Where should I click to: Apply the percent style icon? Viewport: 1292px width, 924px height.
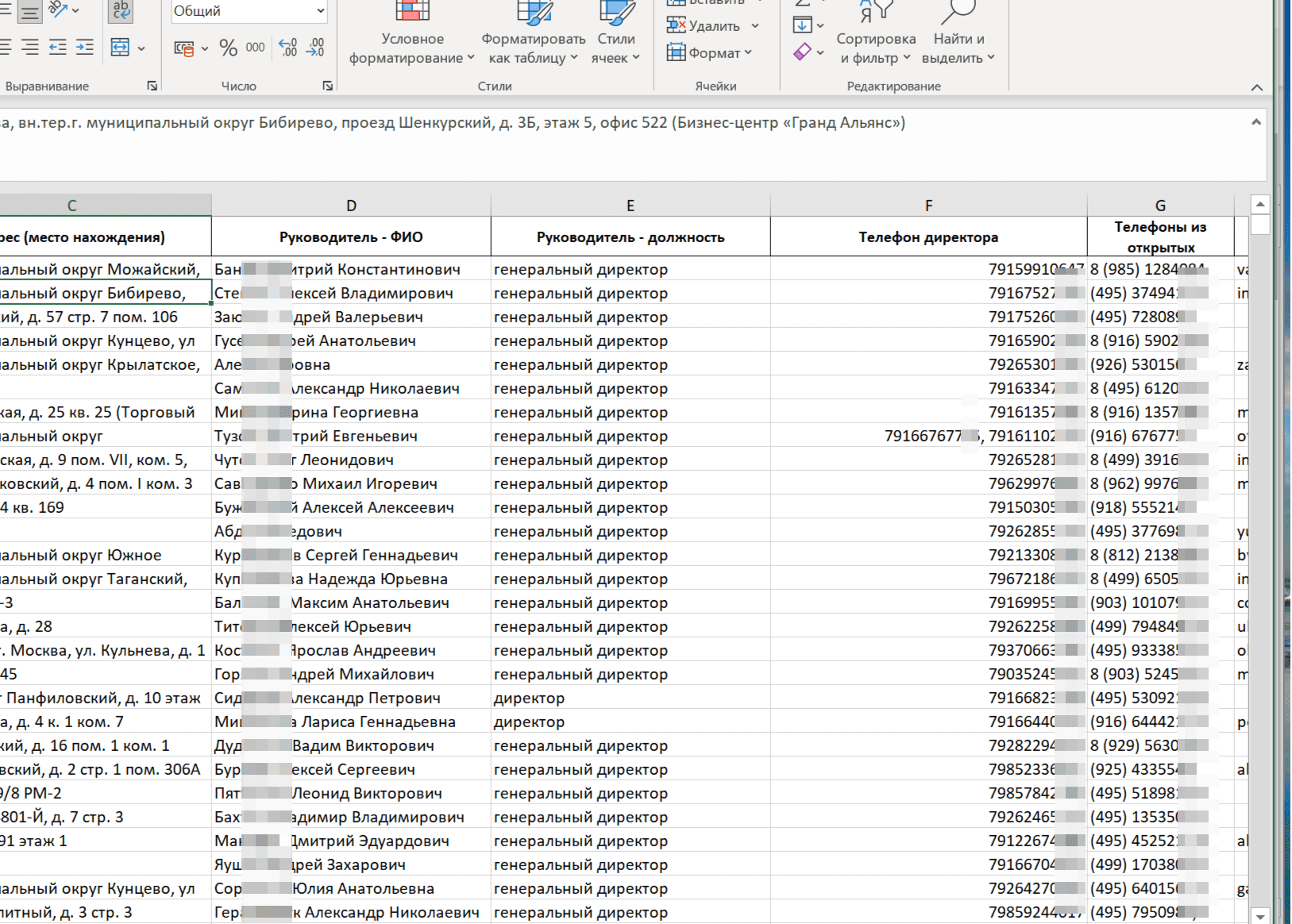pos(229,48)
